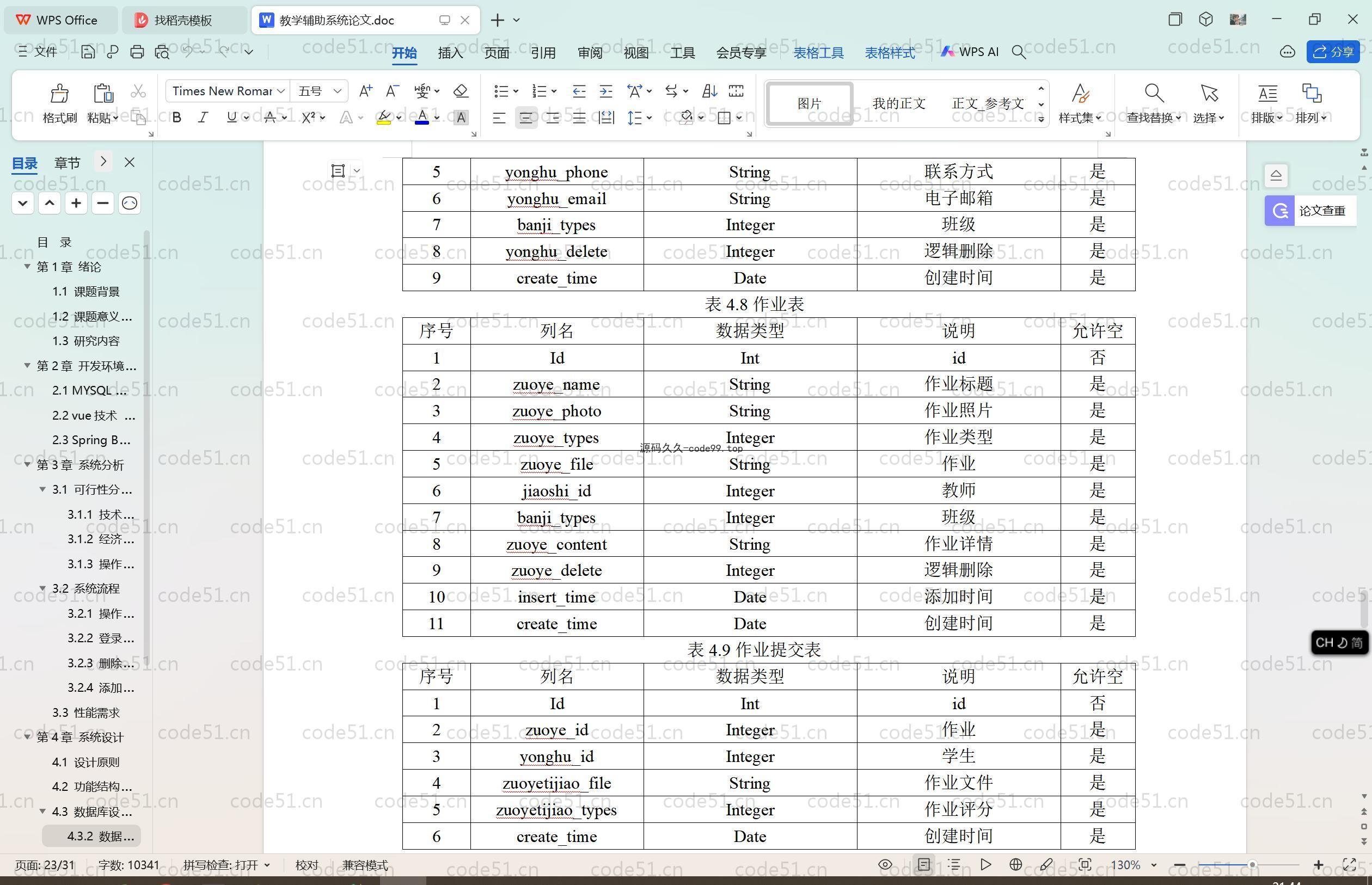
Task: Click the cloud sync icon near Share
Action: pos(1288,52)
